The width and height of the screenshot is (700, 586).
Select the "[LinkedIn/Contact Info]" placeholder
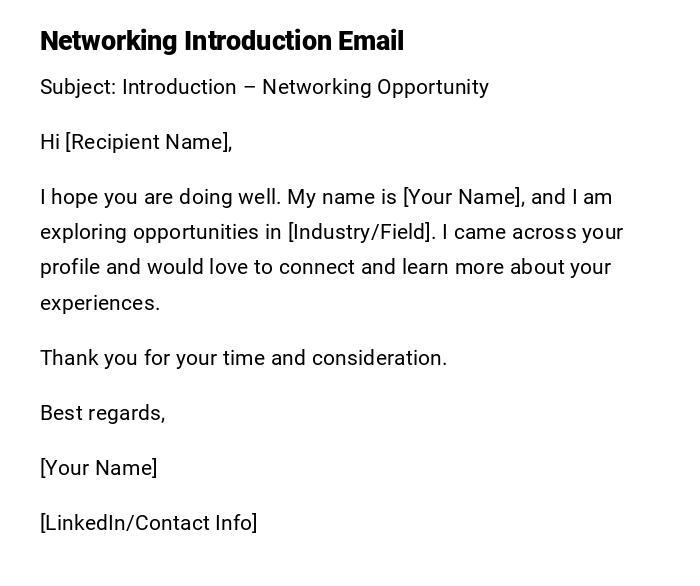tap(149, 523)
